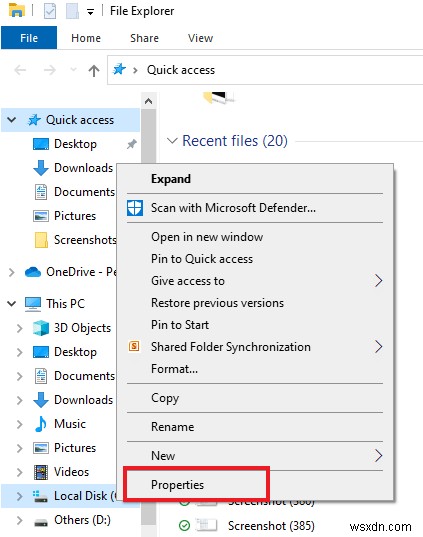423x537 pixels.
Task: Click the Videos film icon
Action: [x=41, y=472]
